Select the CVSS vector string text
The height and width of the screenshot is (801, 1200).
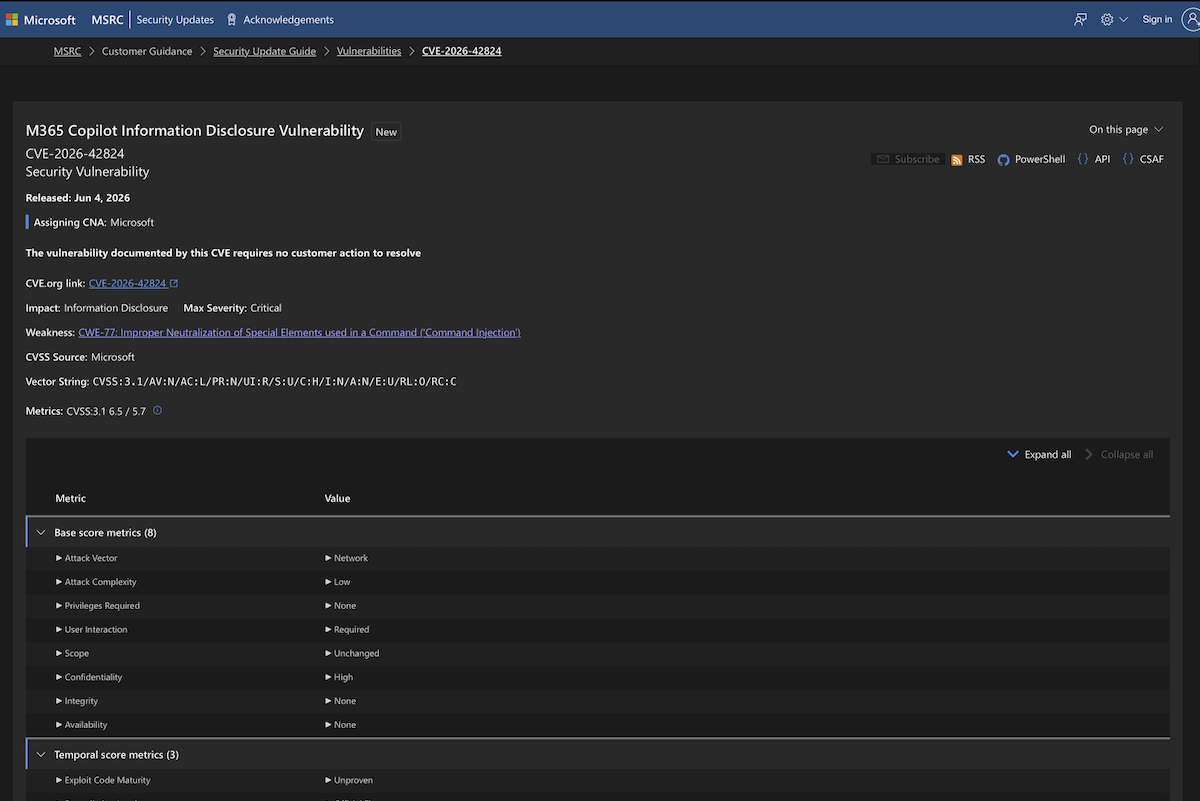[274, 382]
